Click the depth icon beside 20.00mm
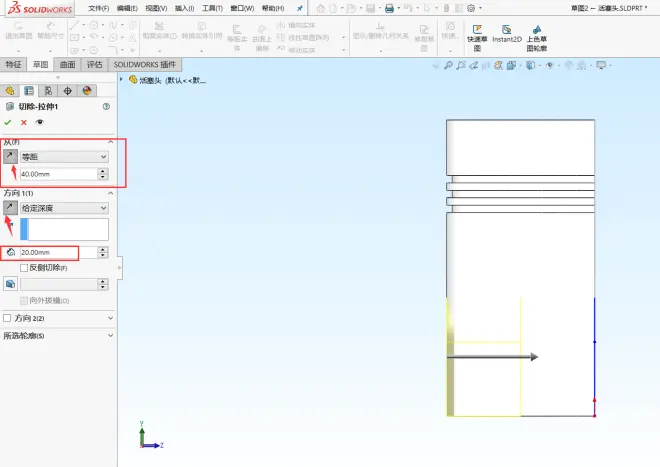 11,252
